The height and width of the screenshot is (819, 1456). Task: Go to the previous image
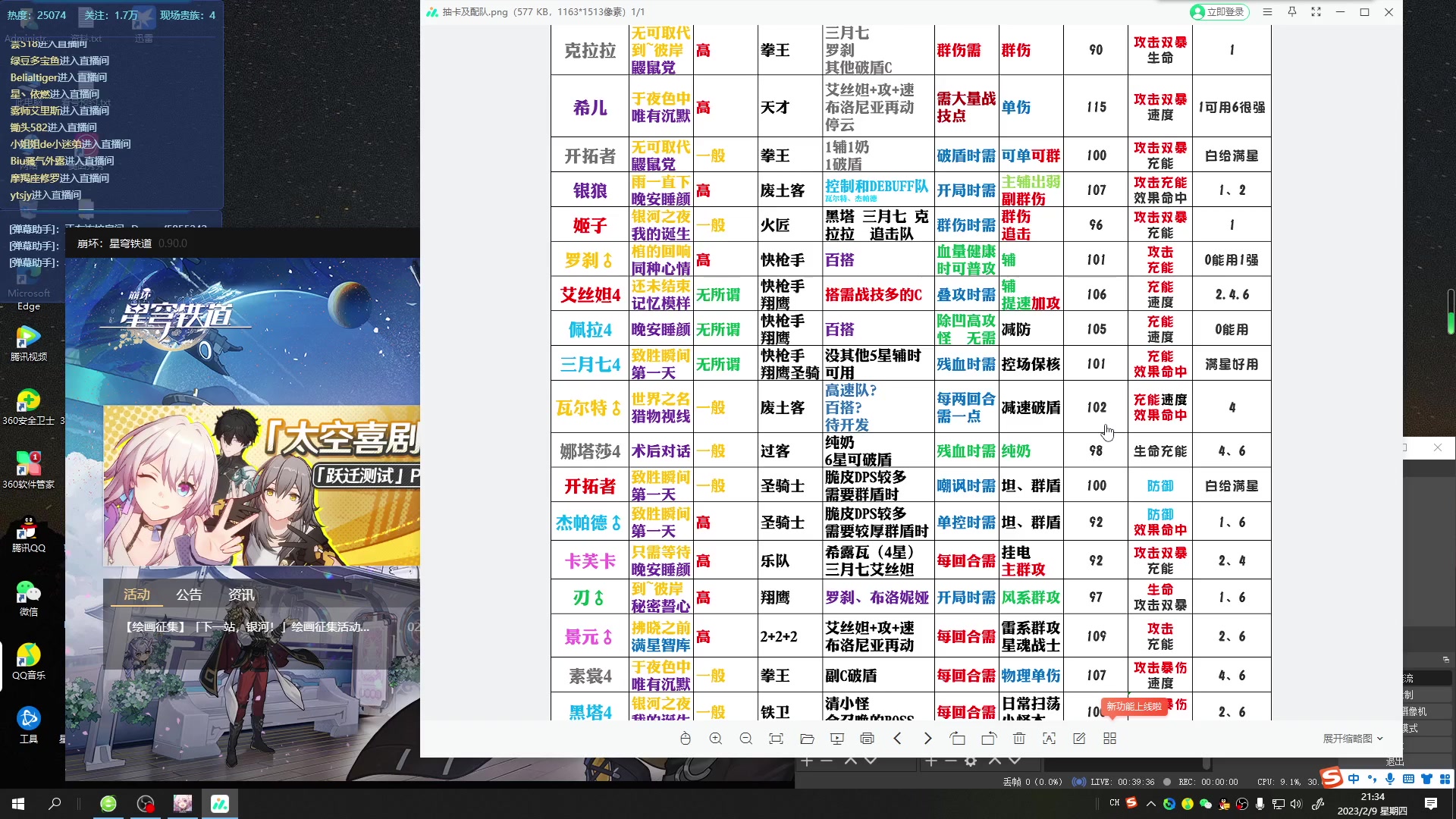pos(897,739)
